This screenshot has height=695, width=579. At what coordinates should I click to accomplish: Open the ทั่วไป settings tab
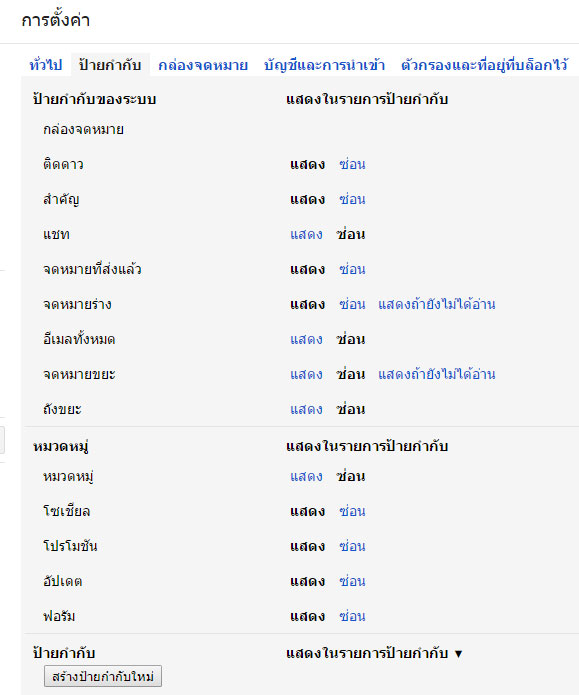tap(46, 65)
